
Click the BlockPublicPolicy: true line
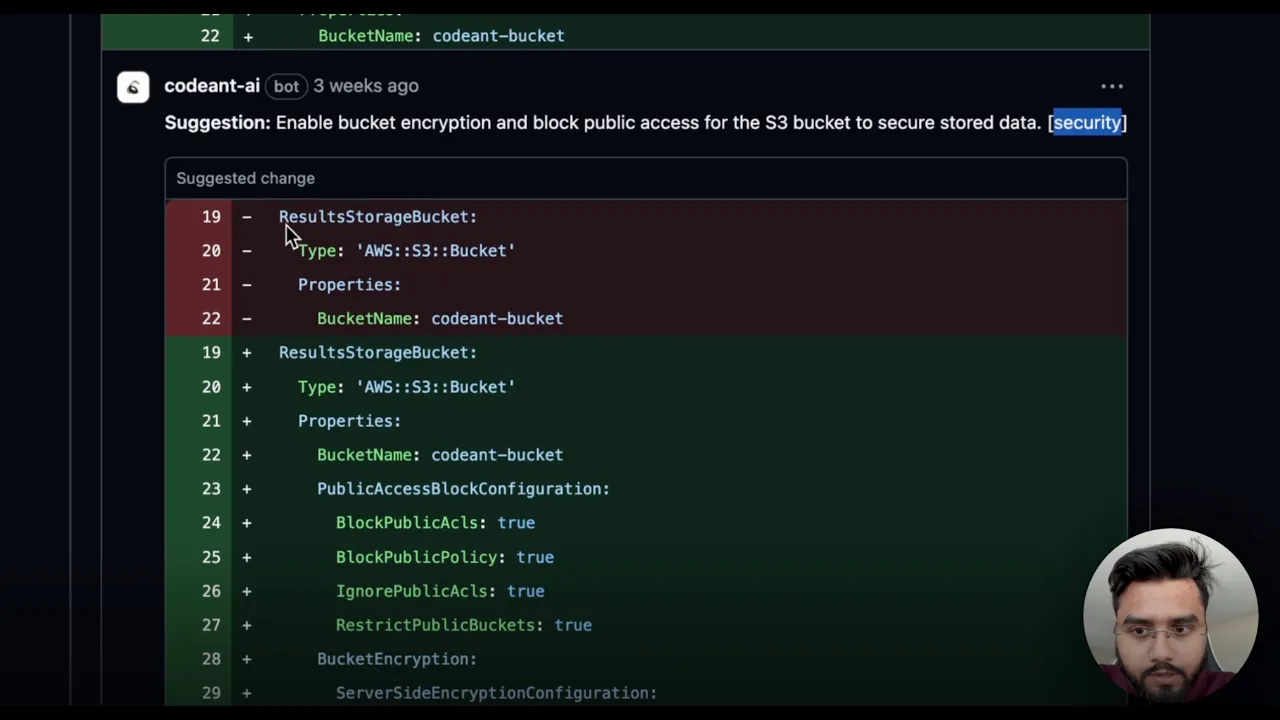(x=646, y=557)
